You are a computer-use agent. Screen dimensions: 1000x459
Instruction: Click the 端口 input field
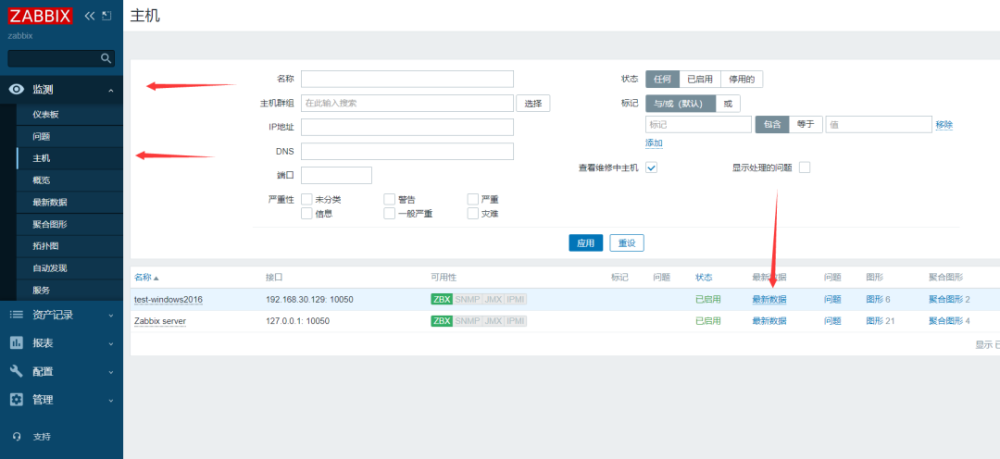point(336,175)
